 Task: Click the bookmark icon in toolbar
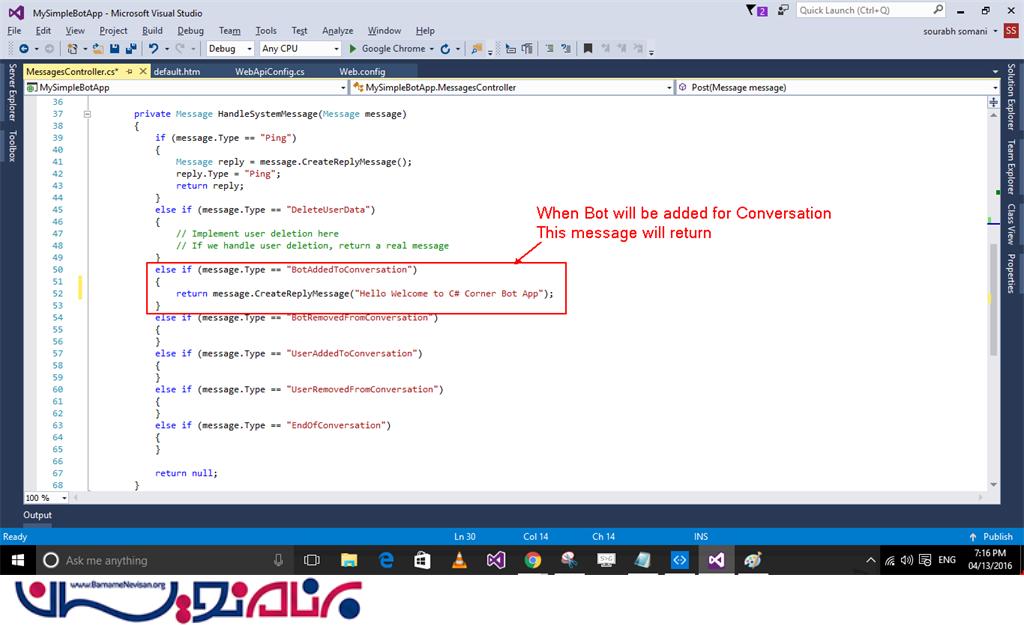pos(588,48)
